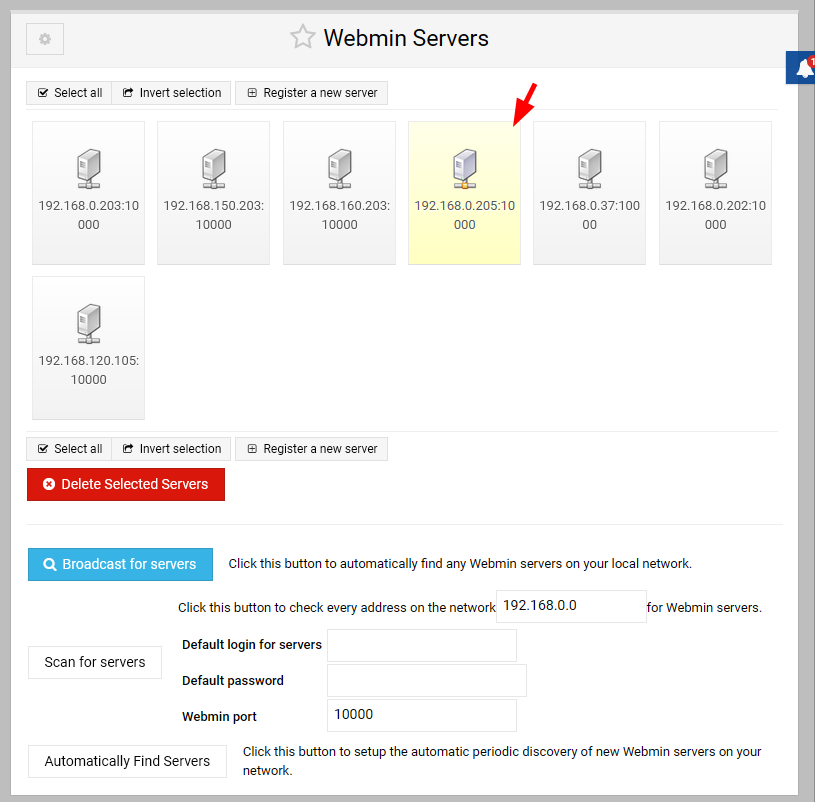Click server icon for 192.168.0.203
Image resolution: width=815 pixels, height=802 pixels.
point(89,168)
